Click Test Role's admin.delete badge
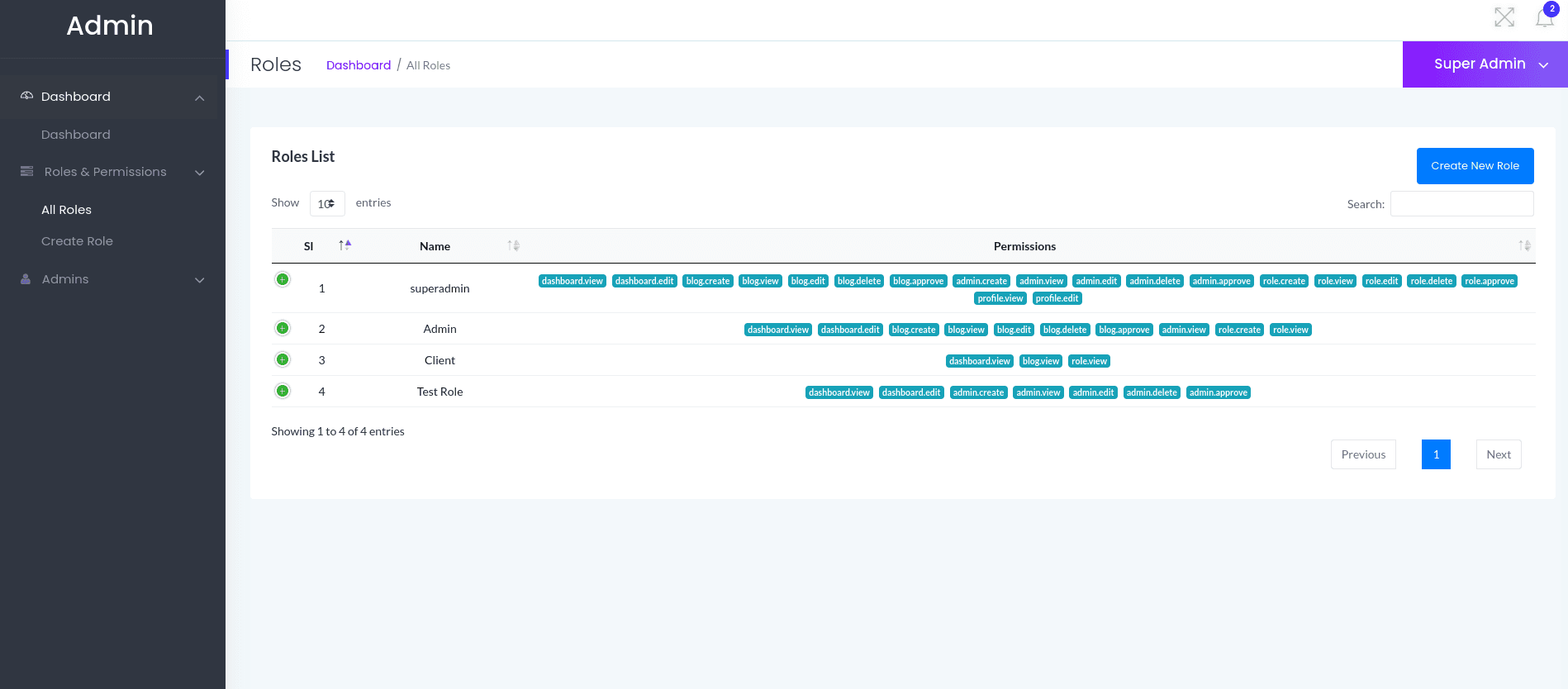1568x689 pixels. click(x=1152, y=392)
